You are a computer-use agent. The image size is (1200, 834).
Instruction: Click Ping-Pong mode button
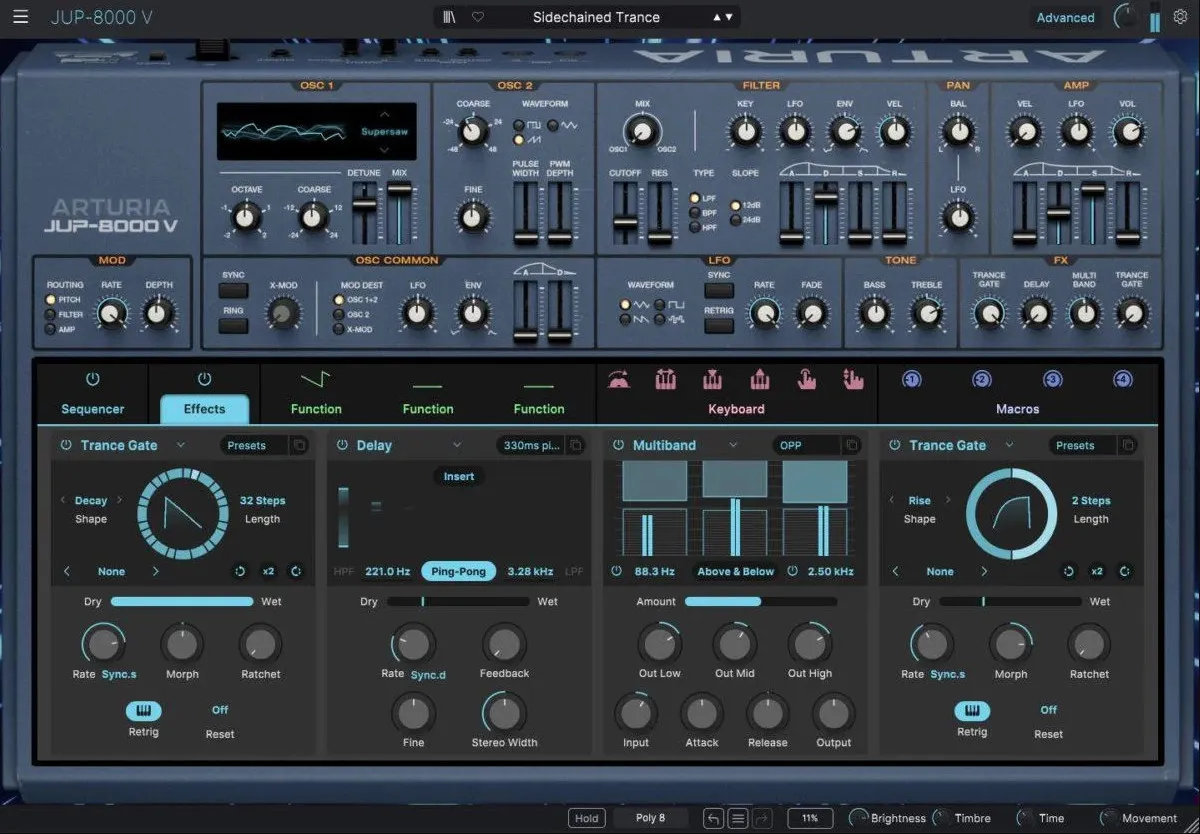pos(458,571)
